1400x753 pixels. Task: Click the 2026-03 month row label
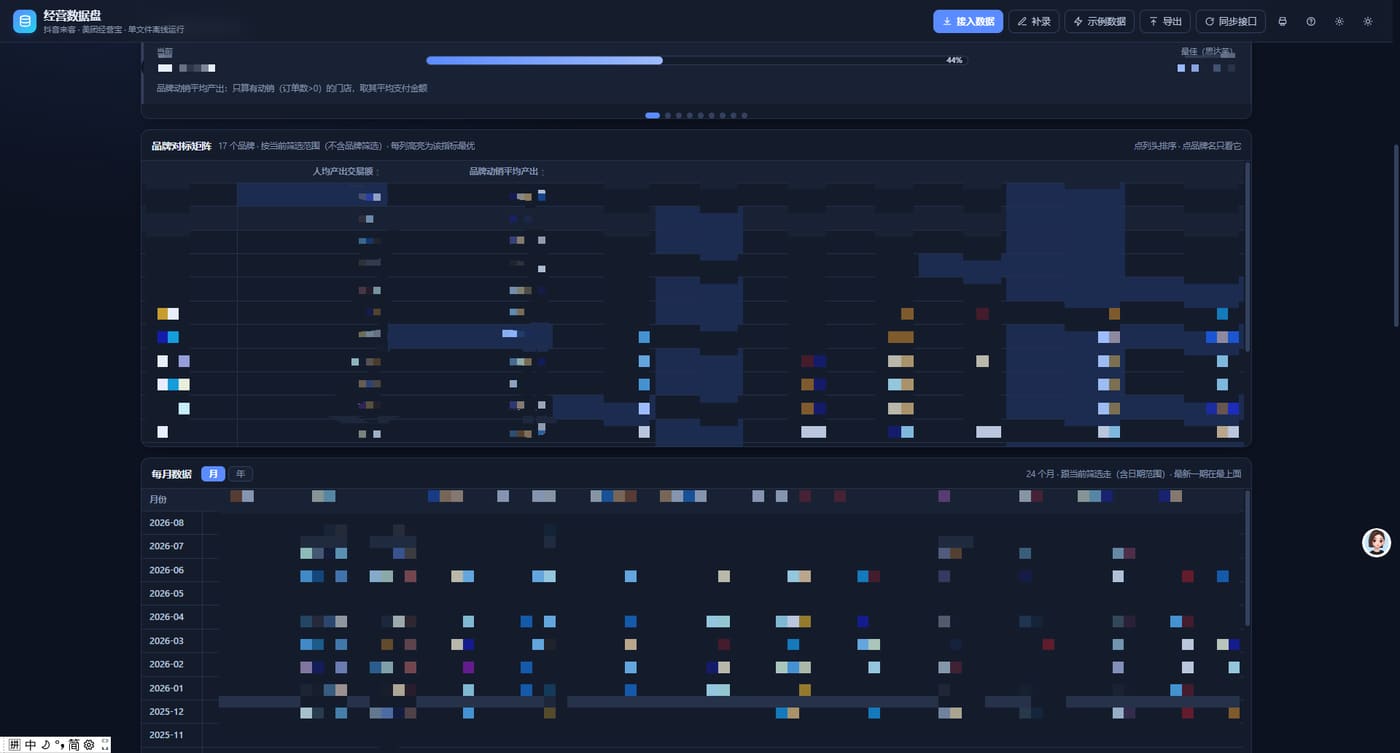[167, 641]
